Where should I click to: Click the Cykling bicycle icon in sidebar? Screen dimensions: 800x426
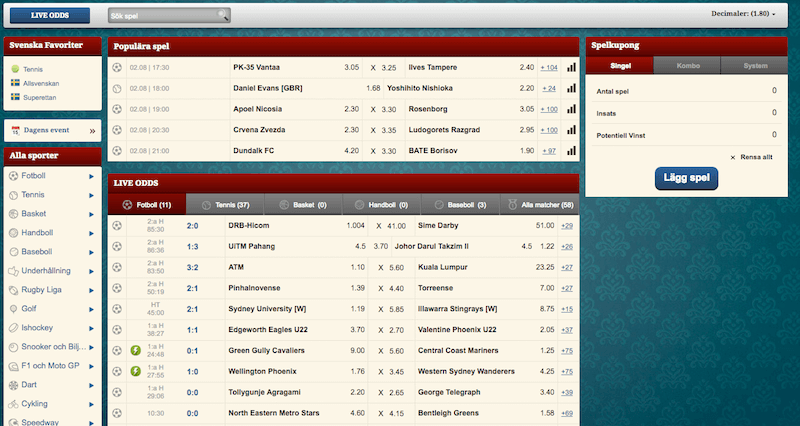point(13,404)
